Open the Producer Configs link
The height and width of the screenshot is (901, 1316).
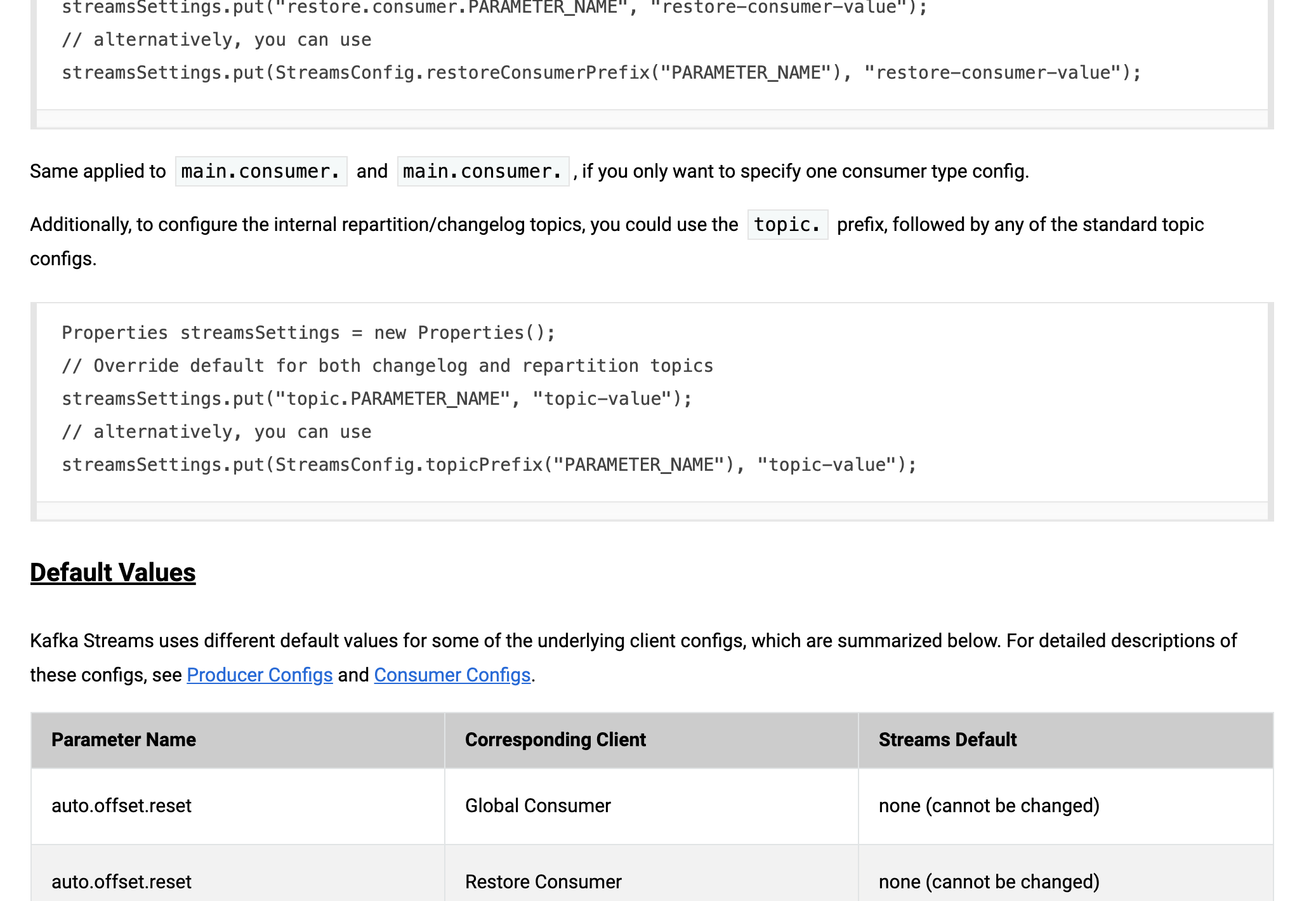click(260, 675)
